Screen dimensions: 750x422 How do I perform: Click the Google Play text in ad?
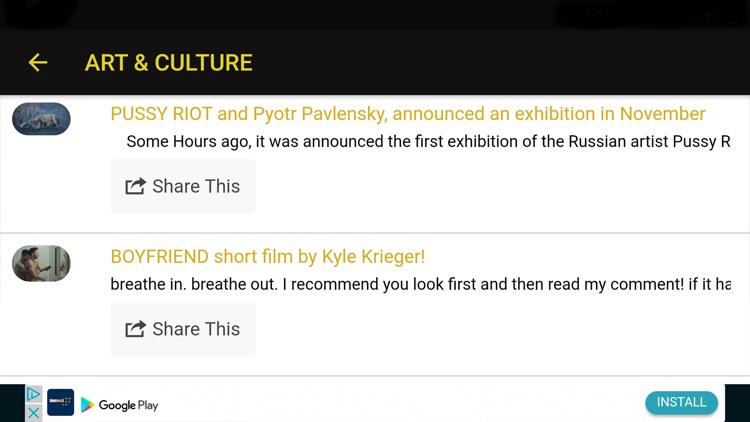[129, 405]
